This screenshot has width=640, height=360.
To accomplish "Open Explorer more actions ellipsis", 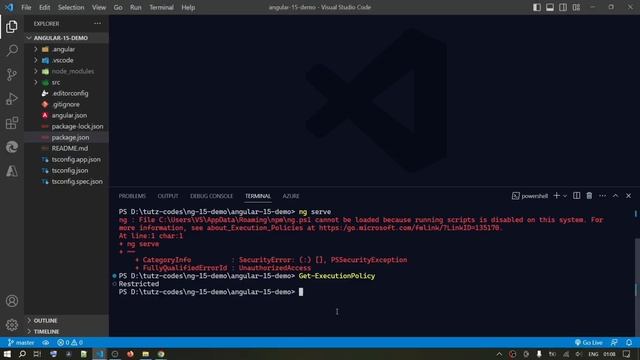I will tap(97, 24).
